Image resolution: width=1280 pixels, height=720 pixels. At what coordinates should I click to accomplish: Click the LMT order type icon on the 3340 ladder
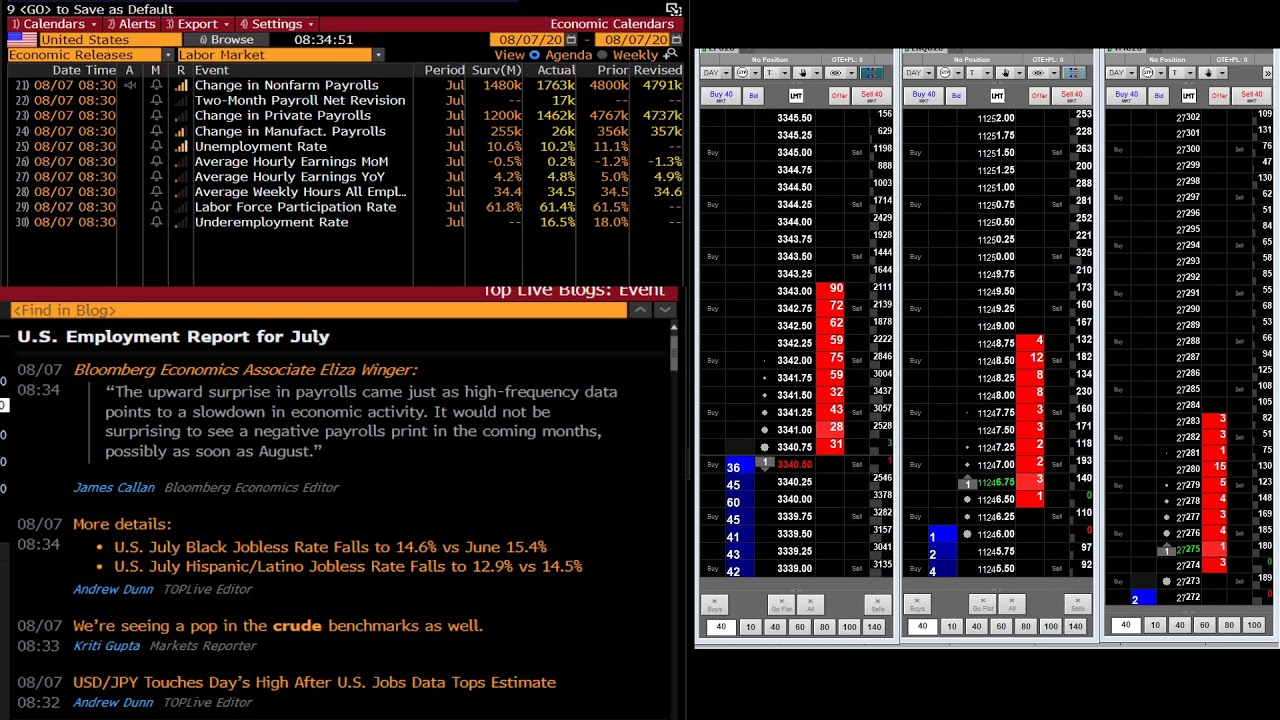click(x=796, y=95)
